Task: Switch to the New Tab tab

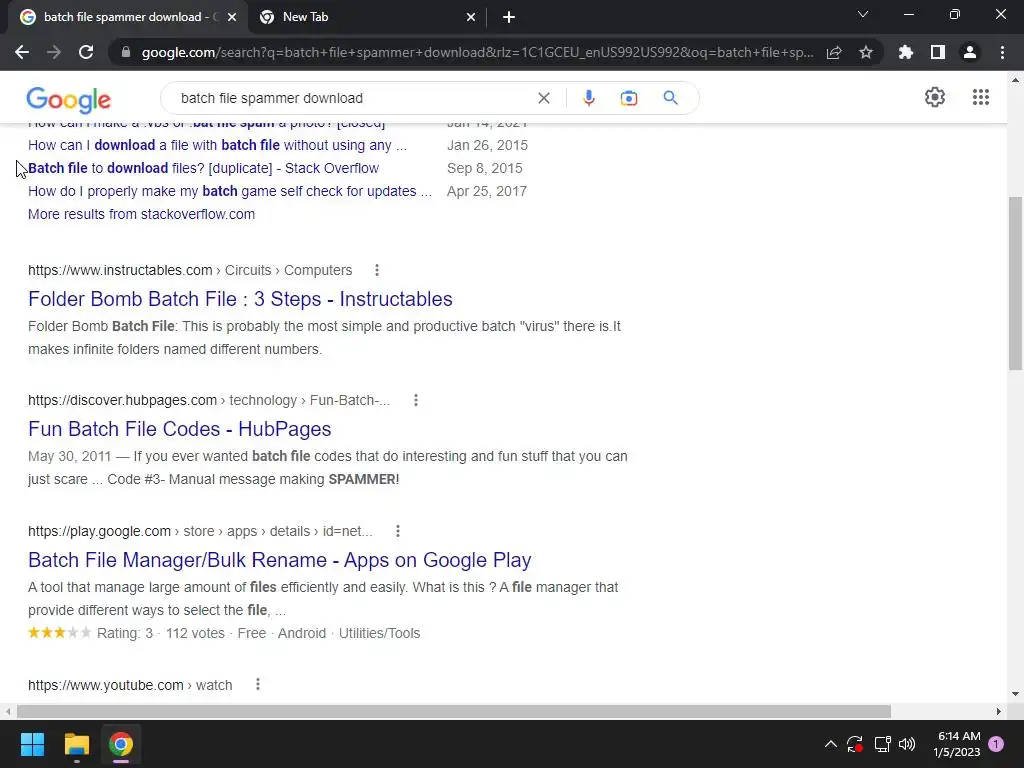Action: pyautogui.click(x=366, y=17)
